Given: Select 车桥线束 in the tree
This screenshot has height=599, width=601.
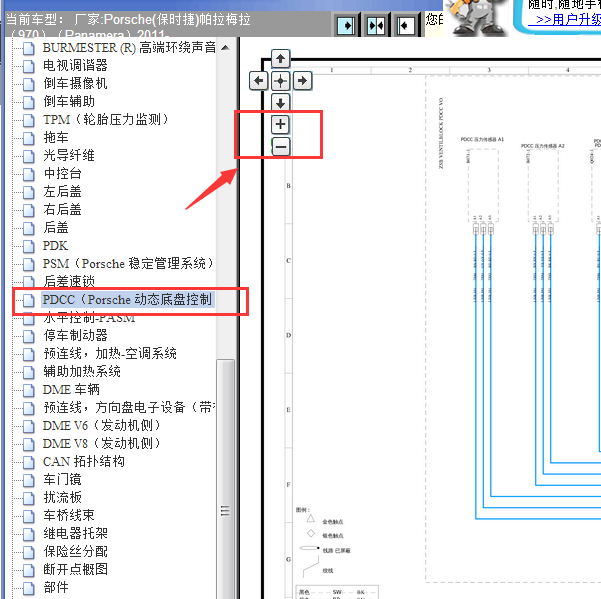Looking at the screenshot, I should click(x=69, y=515).
